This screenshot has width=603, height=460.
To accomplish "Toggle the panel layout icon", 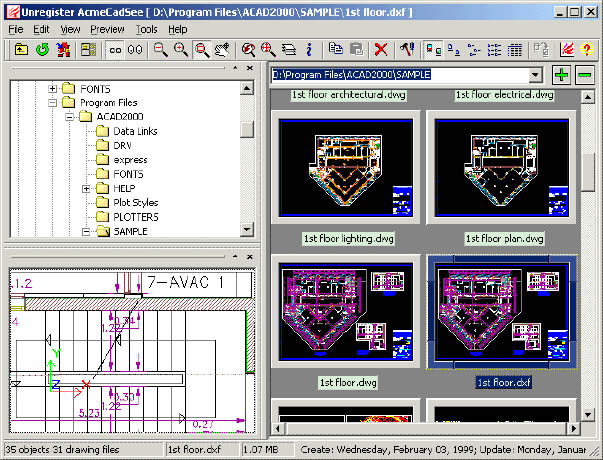I will tap(88, 50).
